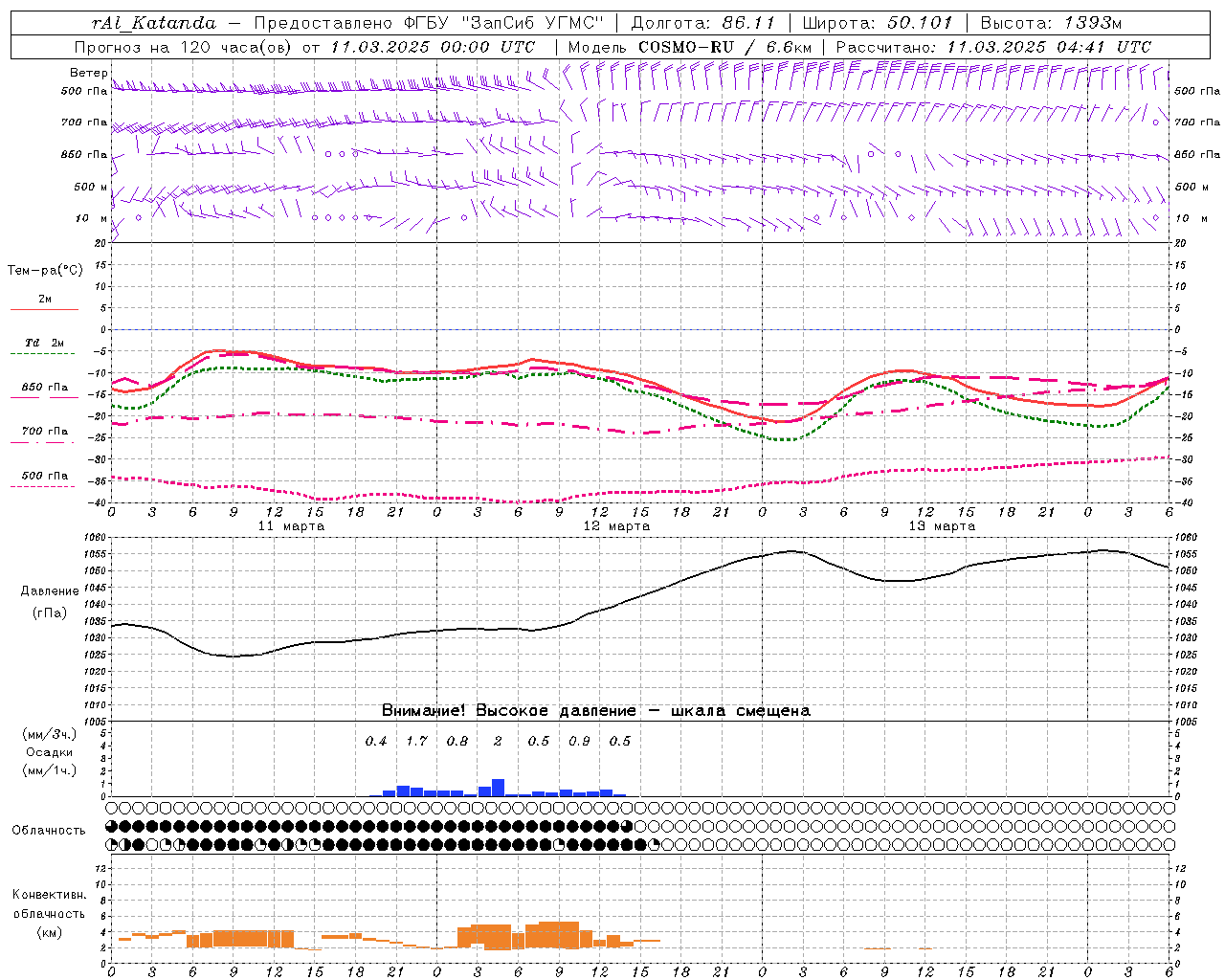Click the 12 марта date label
This screenshot has height=980, width=1225.
point(616,526)
